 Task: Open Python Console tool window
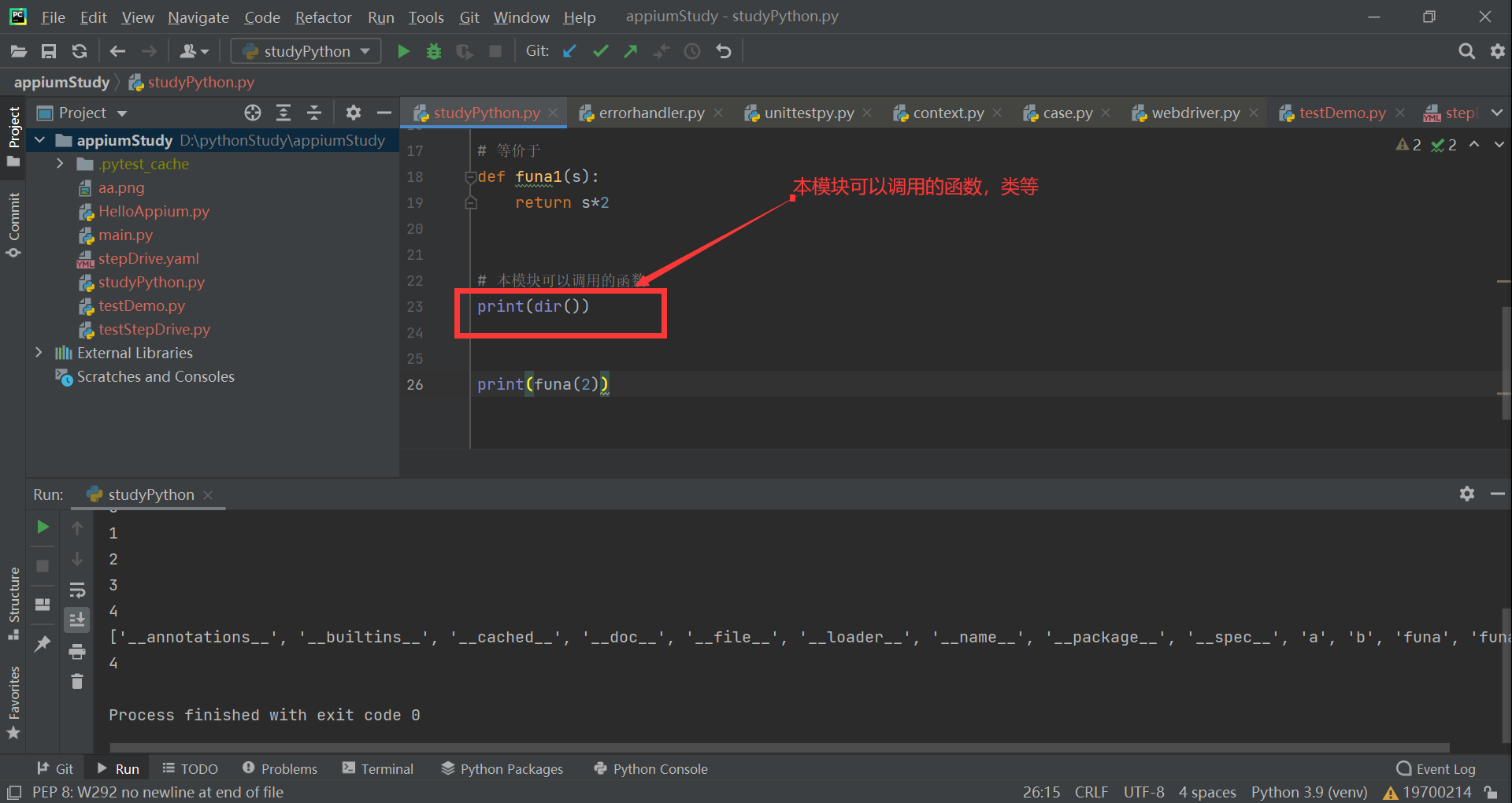(650, 768)
